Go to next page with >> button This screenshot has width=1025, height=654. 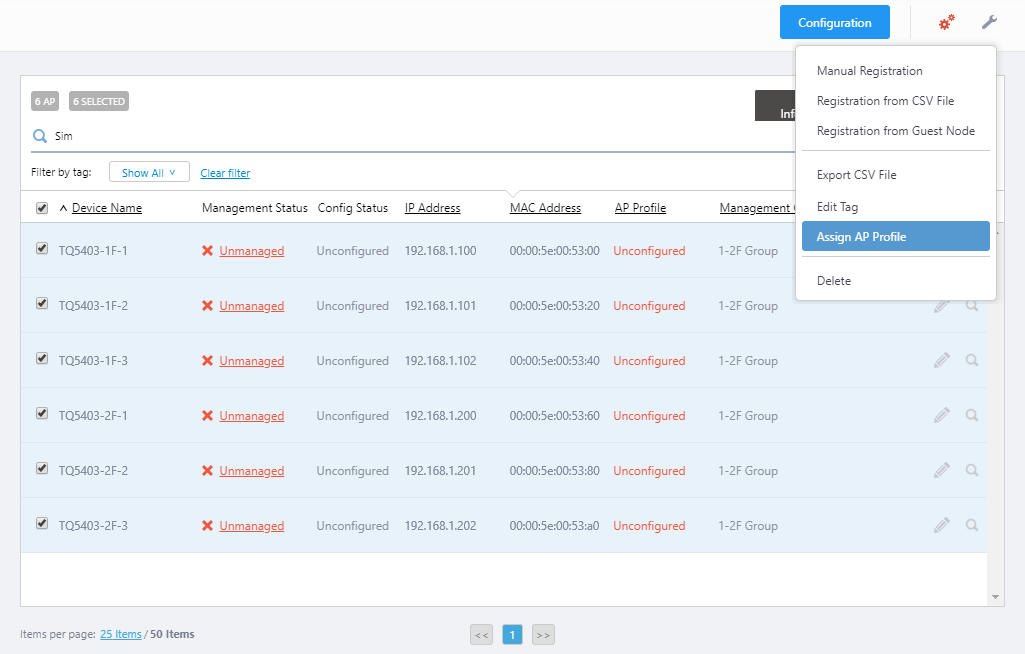543,635
